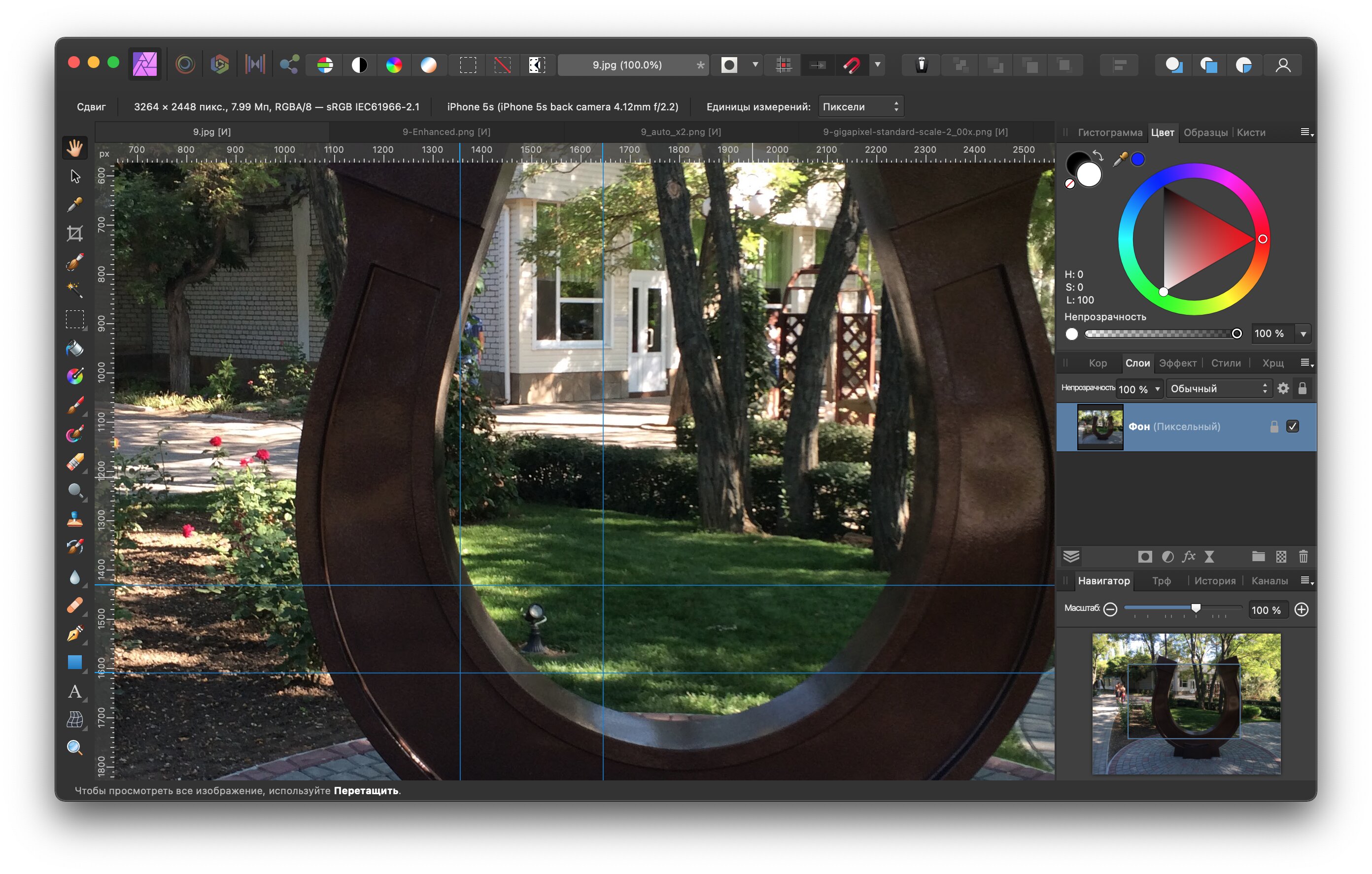Select the Move arrow tool

[74, 177]
